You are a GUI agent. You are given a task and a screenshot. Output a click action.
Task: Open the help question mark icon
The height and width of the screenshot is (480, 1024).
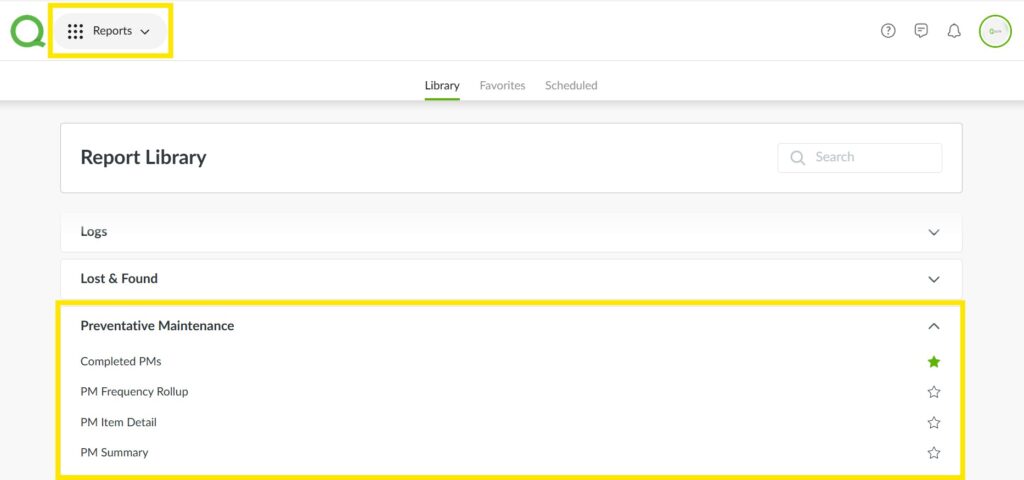[888, 31]
